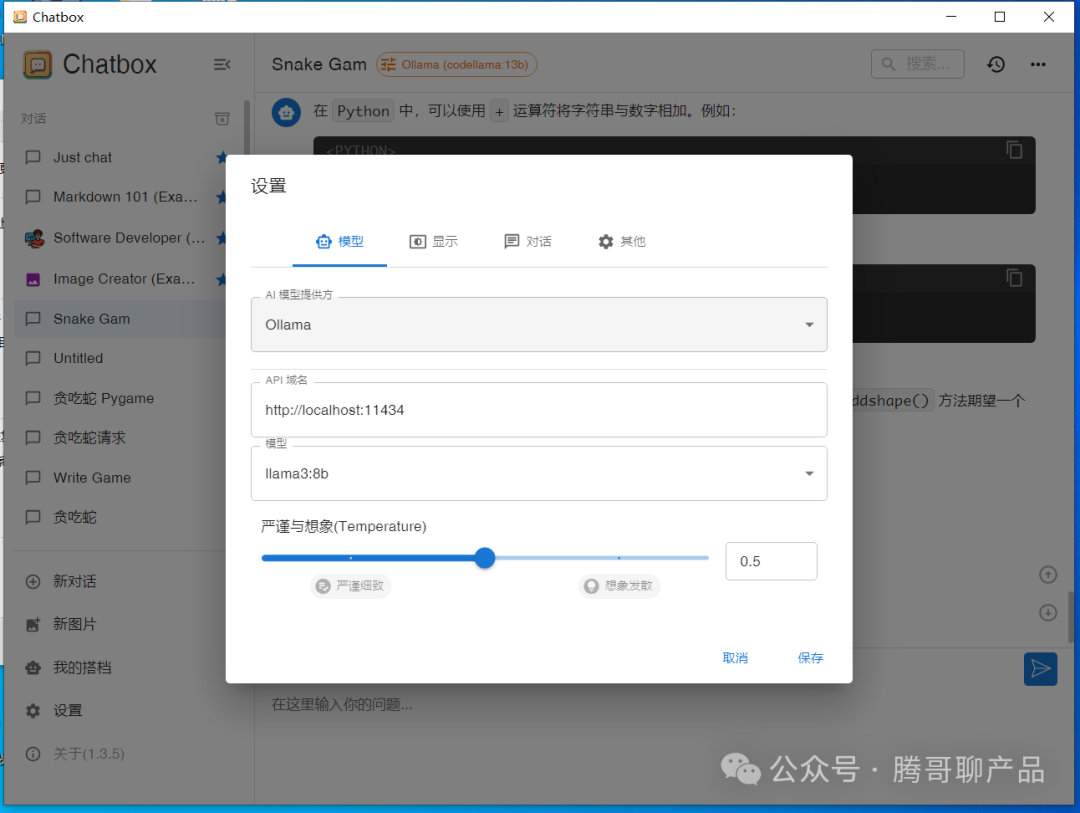Click the blue send message icon

click(1040, 668)
